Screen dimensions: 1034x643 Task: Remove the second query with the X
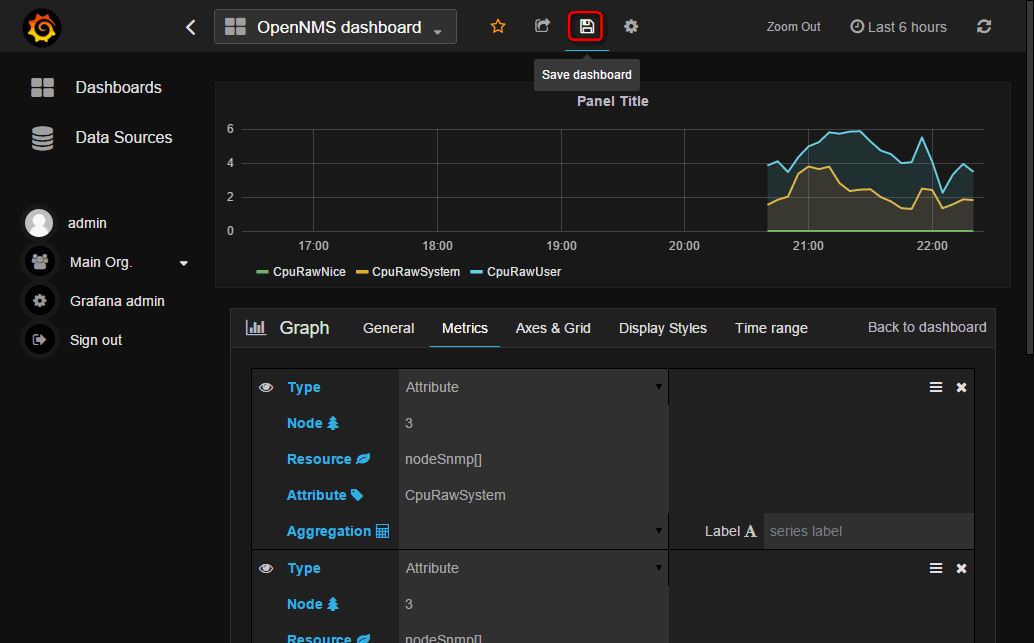click(961, 568)
